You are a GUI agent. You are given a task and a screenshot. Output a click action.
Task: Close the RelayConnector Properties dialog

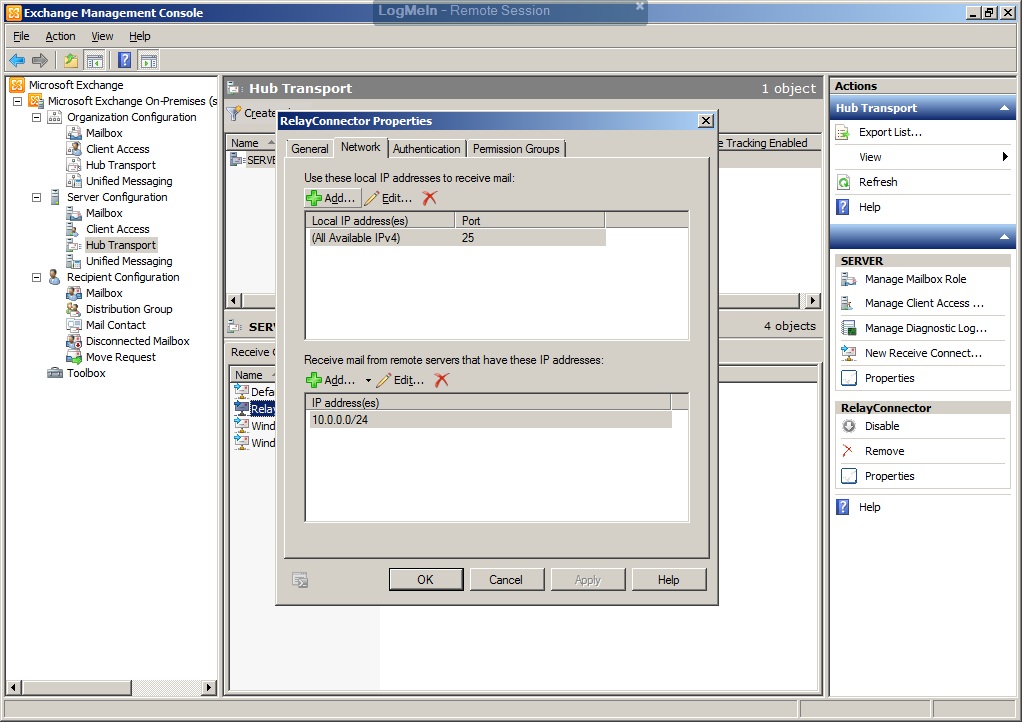click(x=705, y=121)
